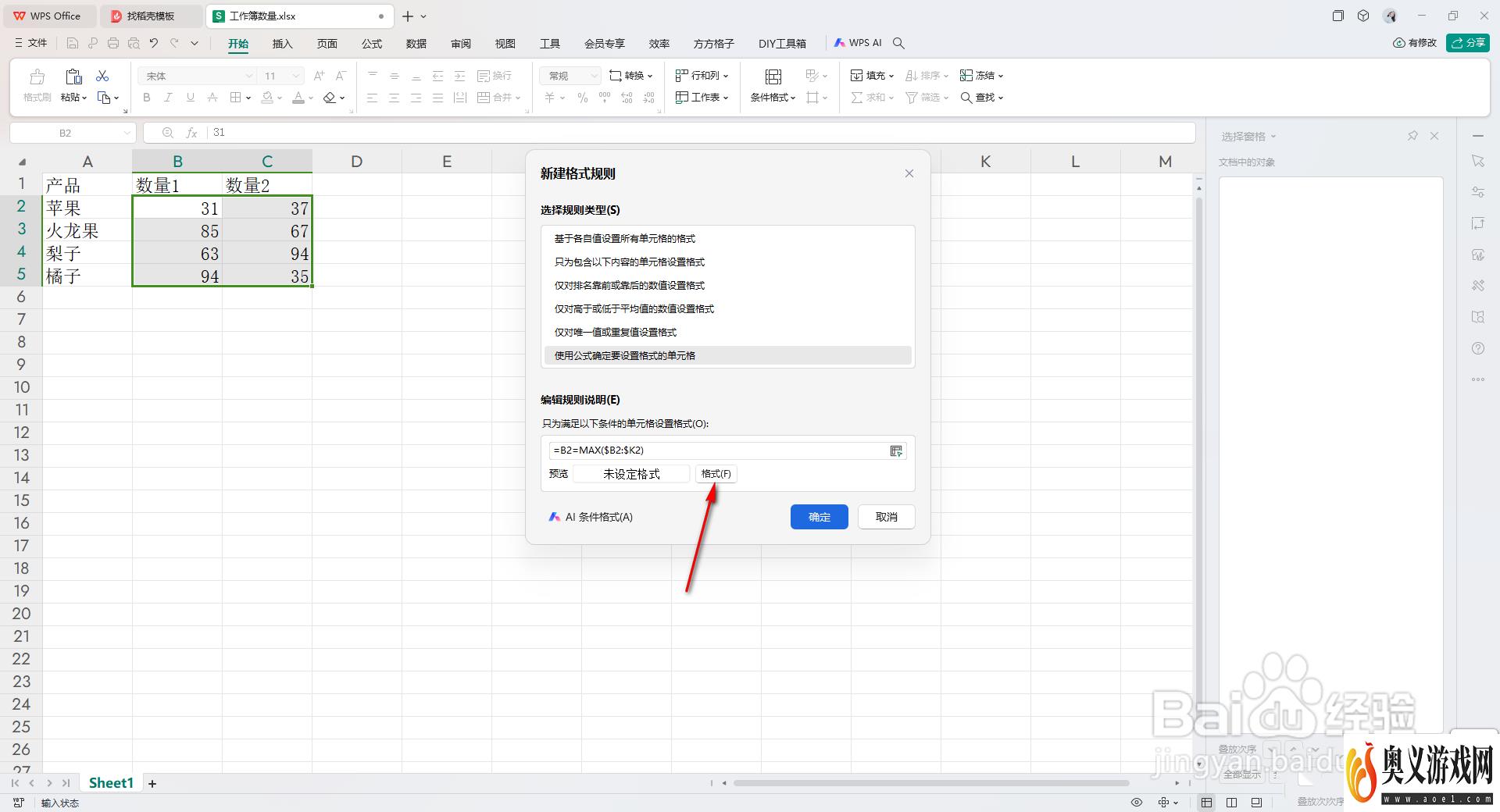Open the 文件 (File) menu
Image resolution: width=1500 pixels, height=812 pixels.
[30, 43]
